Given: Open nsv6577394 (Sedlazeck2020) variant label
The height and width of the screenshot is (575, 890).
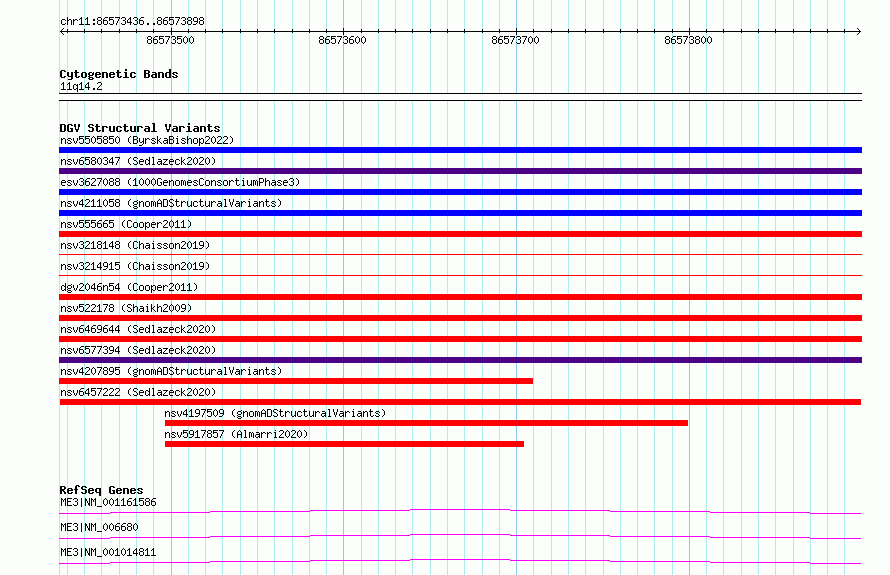Looking at the screenshot, I should coord(138,350).
